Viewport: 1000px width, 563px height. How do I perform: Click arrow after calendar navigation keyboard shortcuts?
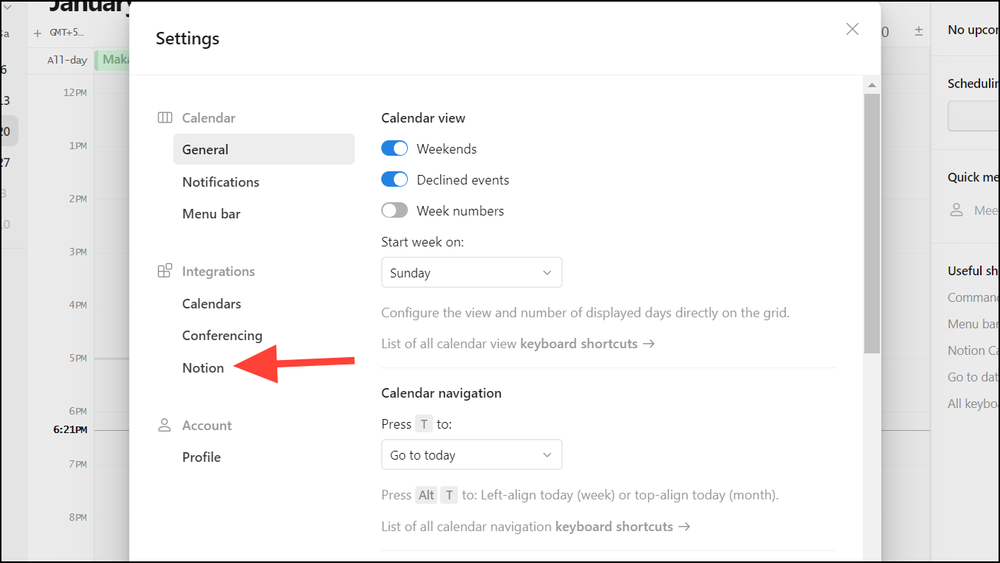click(684, 526)
